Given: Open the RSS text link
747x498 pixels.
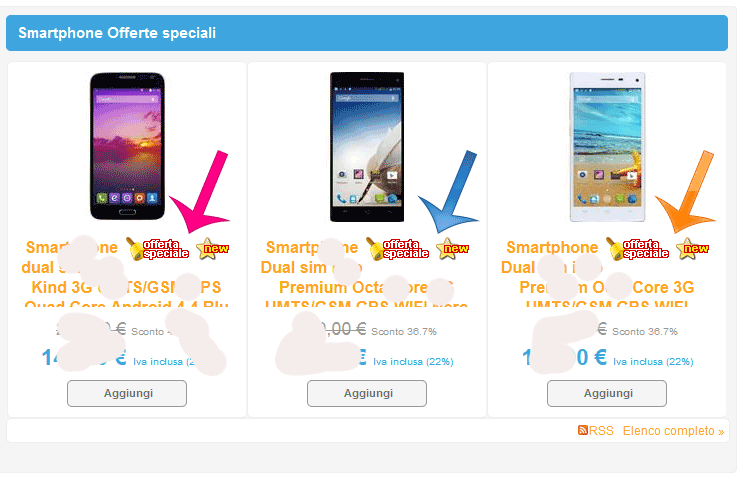Looking at the screenshot, I should click(601, 431).
